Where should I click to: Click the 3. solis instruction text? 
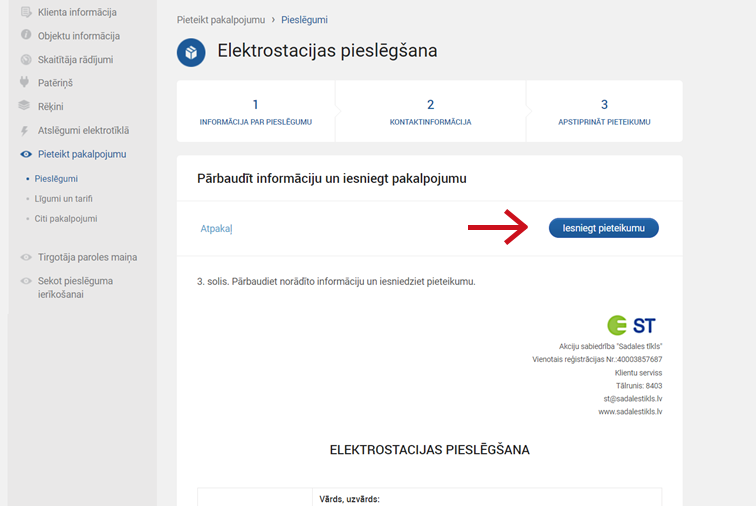pos(336,281)
